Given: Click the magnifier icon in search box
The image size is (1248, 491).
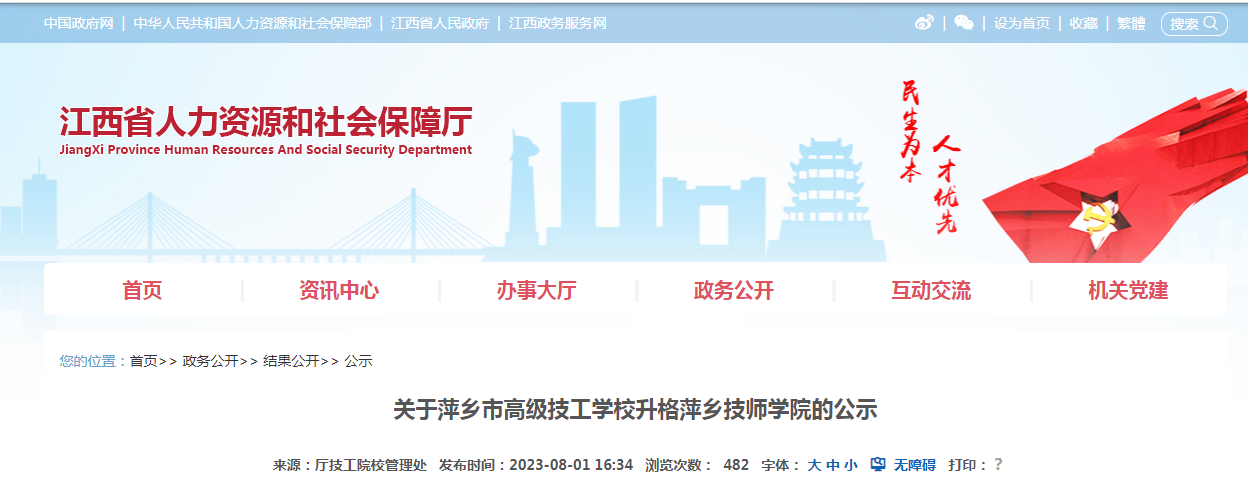Looking at the screenshot, I should [1210, 23].
